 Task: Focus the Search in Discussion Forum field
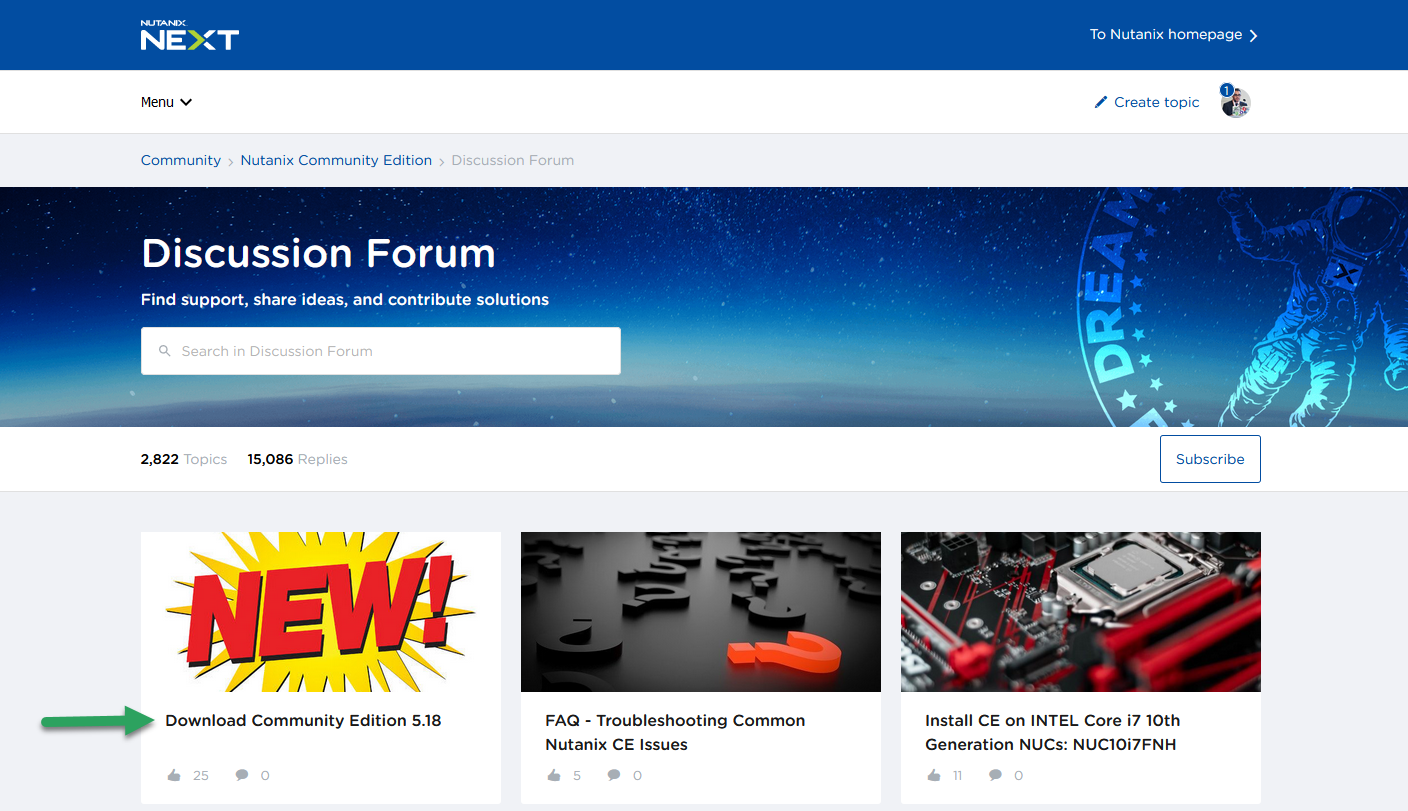[381, 351]
